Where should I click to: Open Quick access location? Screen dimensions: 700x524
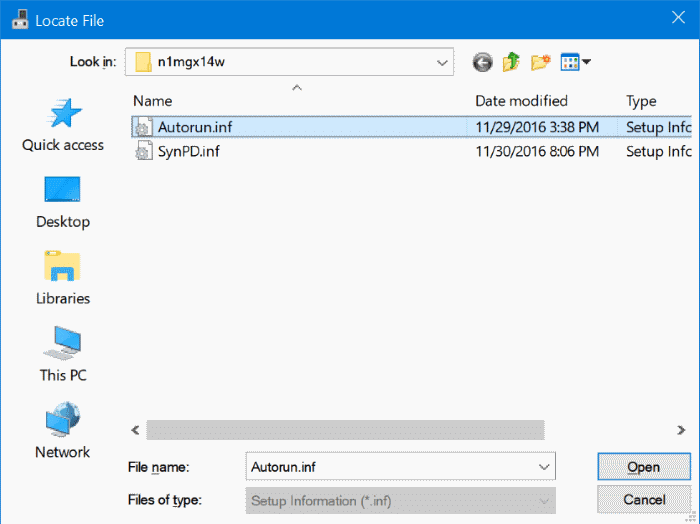pyautogui.click(x=63, y=125)
